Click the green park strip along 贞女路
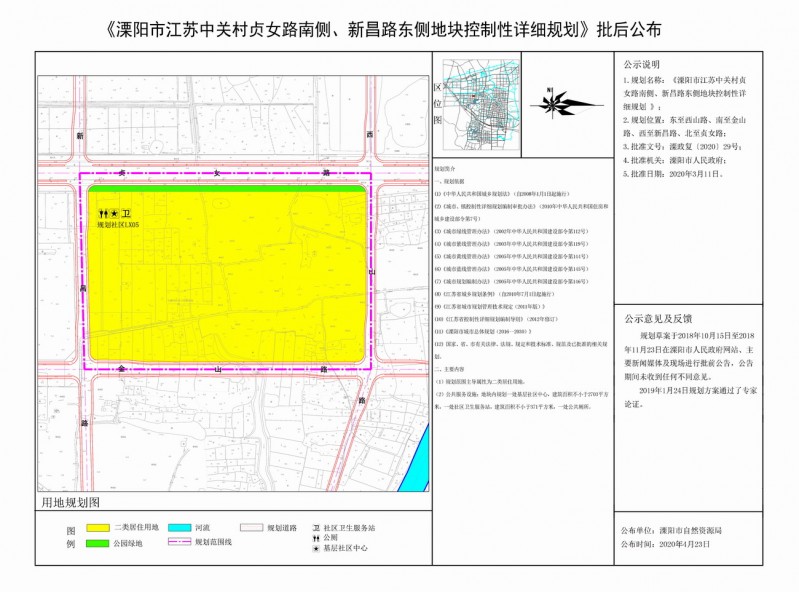The height and width of the screenshot is (592, 799). tap(227, 189)
